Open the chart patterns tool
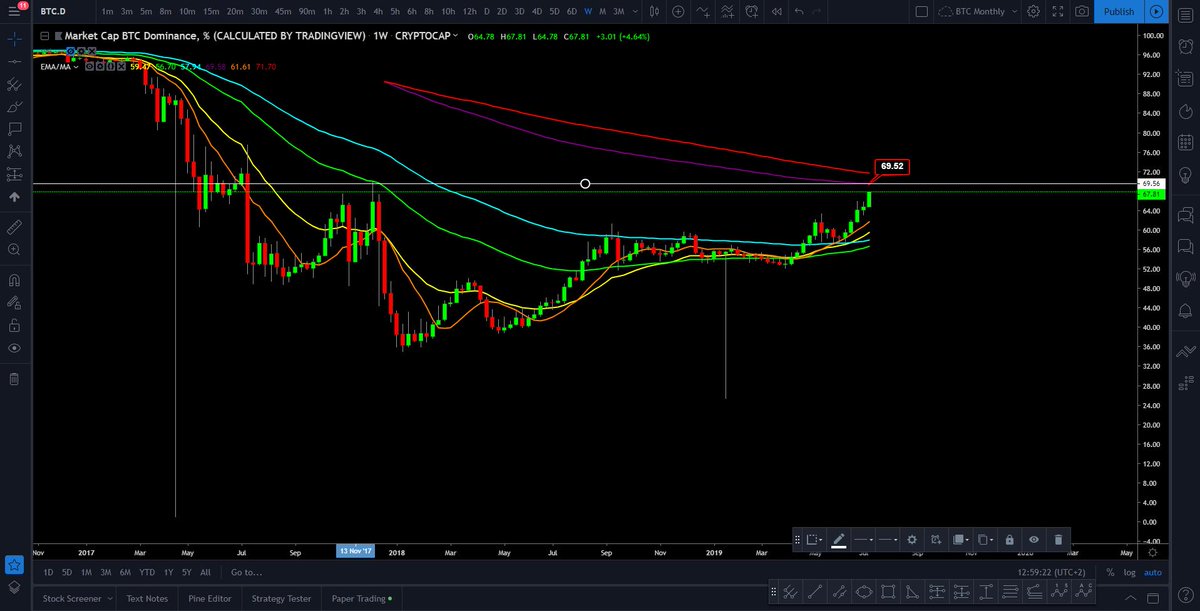The height and width of the screenshot is (611, 1200). [14, 152]
